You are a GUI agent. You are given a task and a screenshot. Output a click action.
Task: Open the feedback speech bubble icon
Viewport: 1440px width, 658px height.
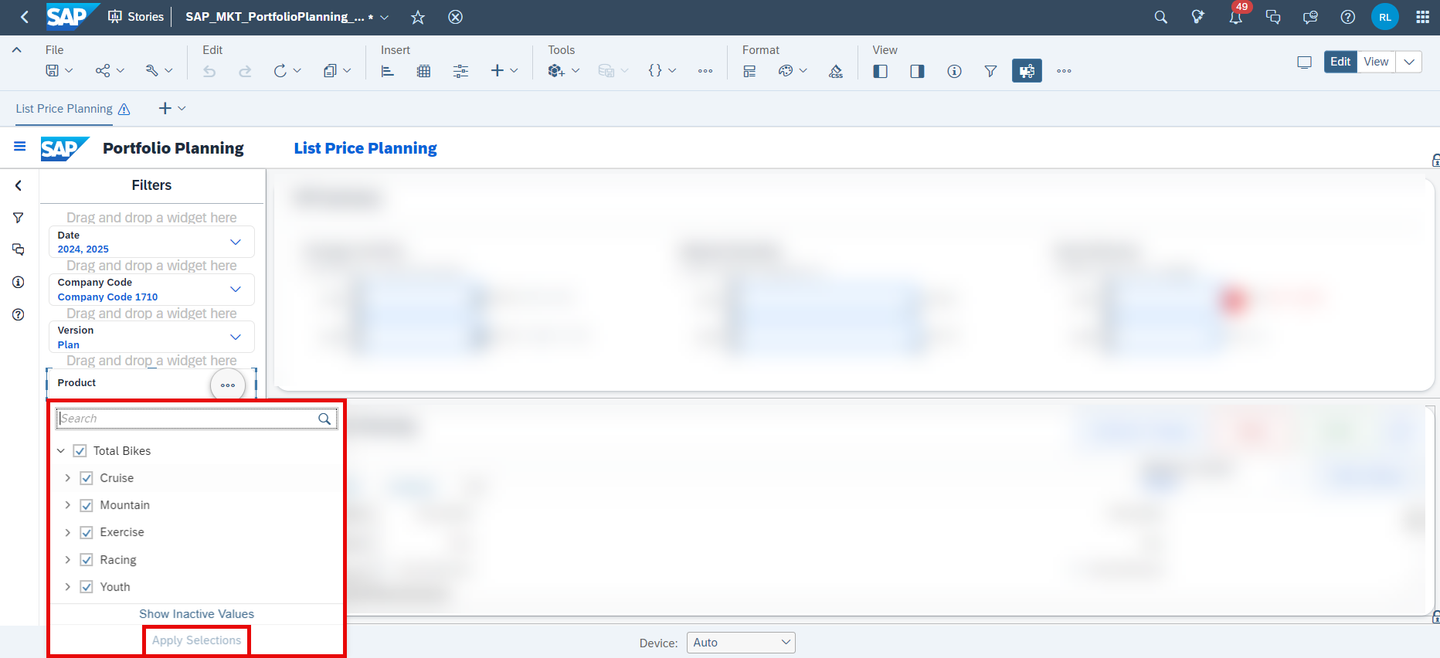pos(1310,17)
